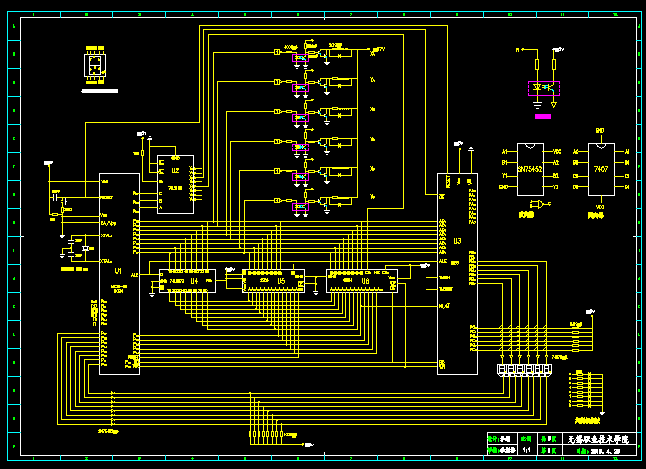Select the 1:1 scale cell in the title block

tap(526, 450)
